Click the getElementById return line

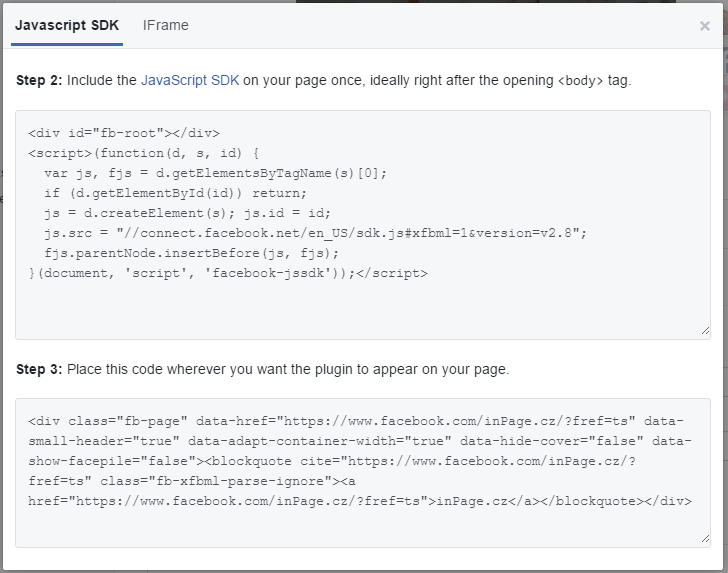(x=176, y=193)
